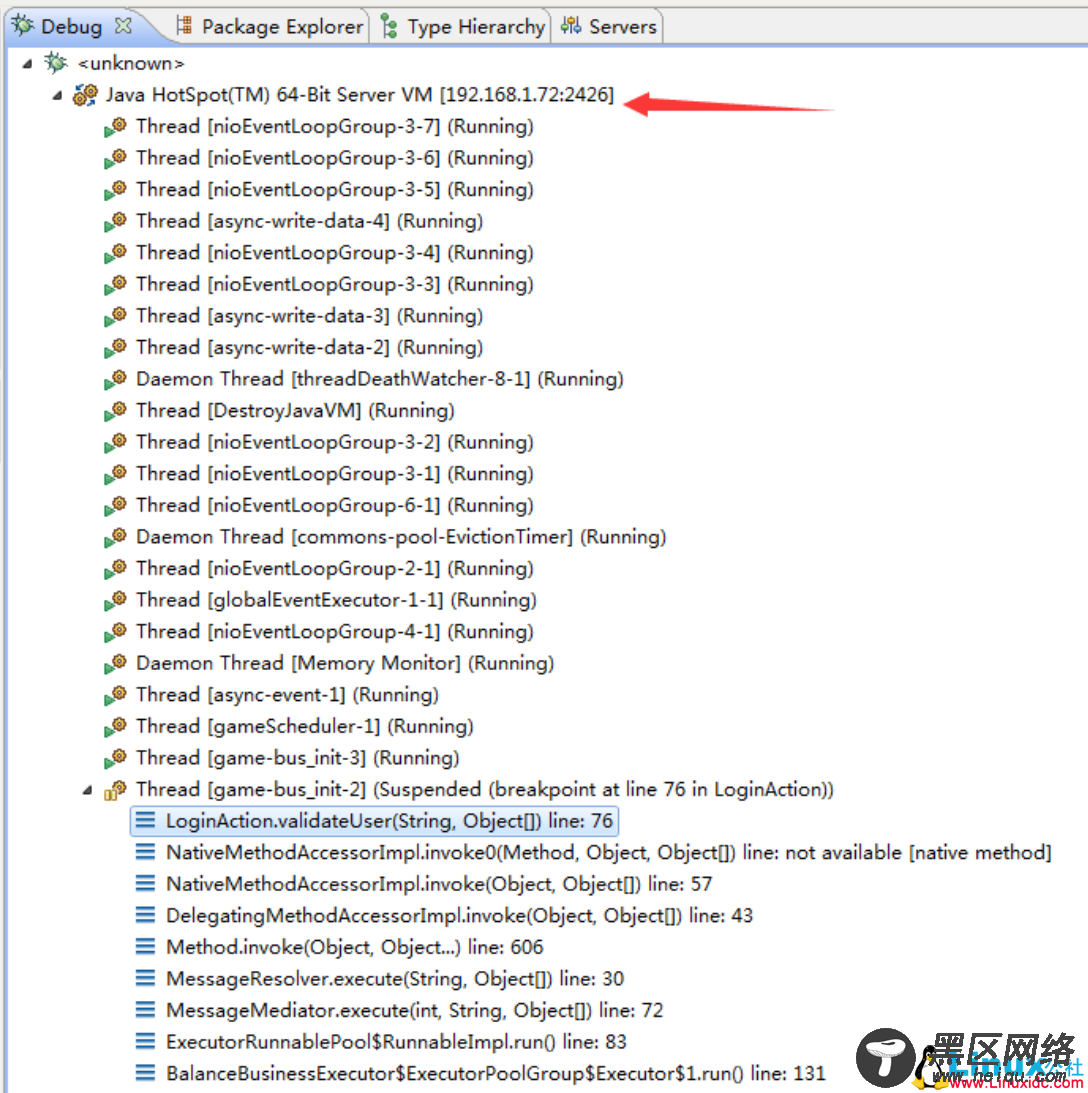Select Thread [DestroyJavaVM] (Running)
Image resolution: width=1088 pixels, height=1093 pixels.
point(295,411)
